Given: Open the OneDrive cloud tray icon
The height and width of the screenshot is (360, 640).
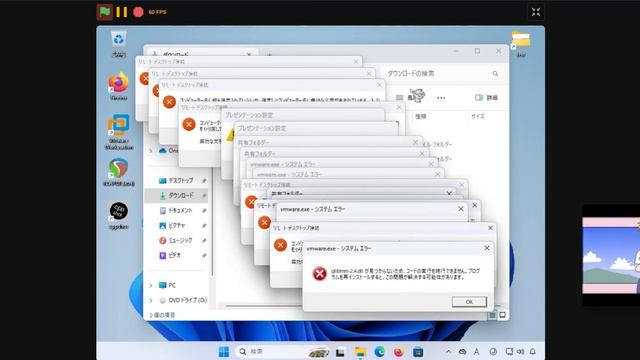Looking at the screenshot, I should [462, 352].
